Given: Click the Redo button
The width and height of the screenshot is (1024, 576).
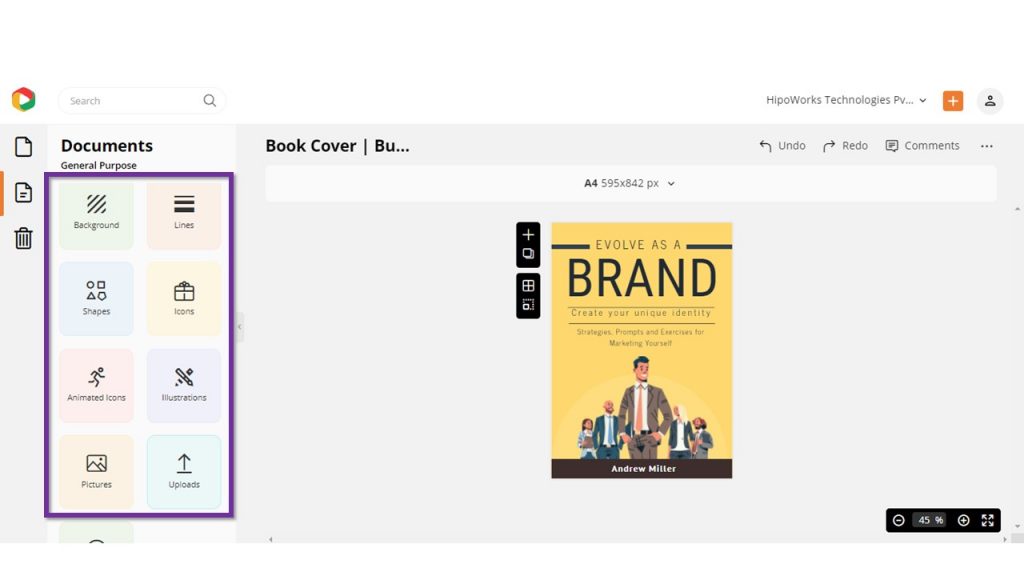Looking at the screenshot, I should (845, 146).
